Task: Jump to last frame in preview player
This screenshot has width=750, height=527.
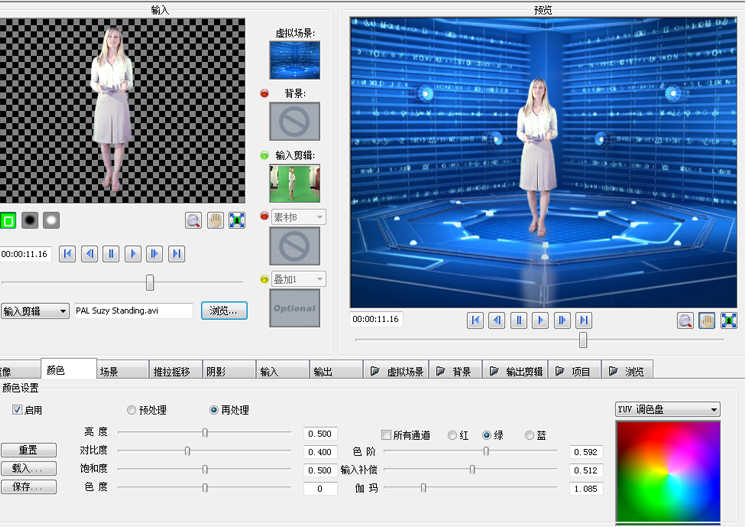Action: (x=584, y=320)
